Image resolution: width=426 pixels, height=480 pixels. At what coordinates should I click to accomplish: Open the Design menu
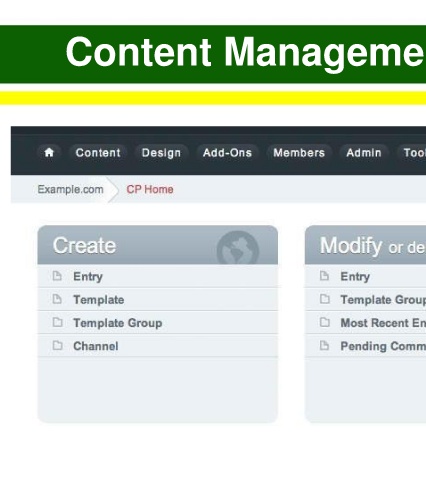coord(161,153)
